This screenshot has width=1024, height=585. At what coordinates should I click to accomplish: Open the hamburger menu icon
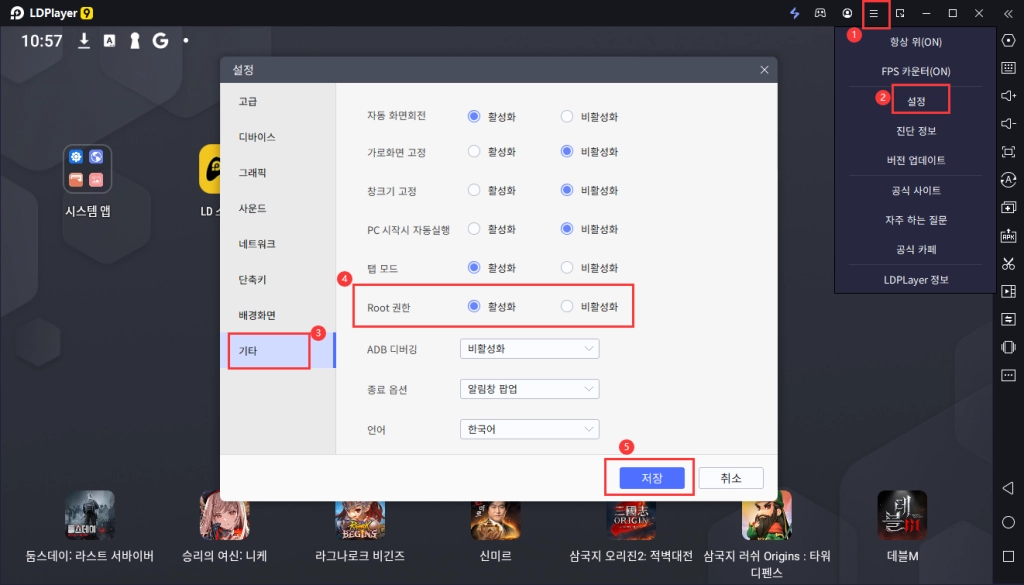point(873,13)
